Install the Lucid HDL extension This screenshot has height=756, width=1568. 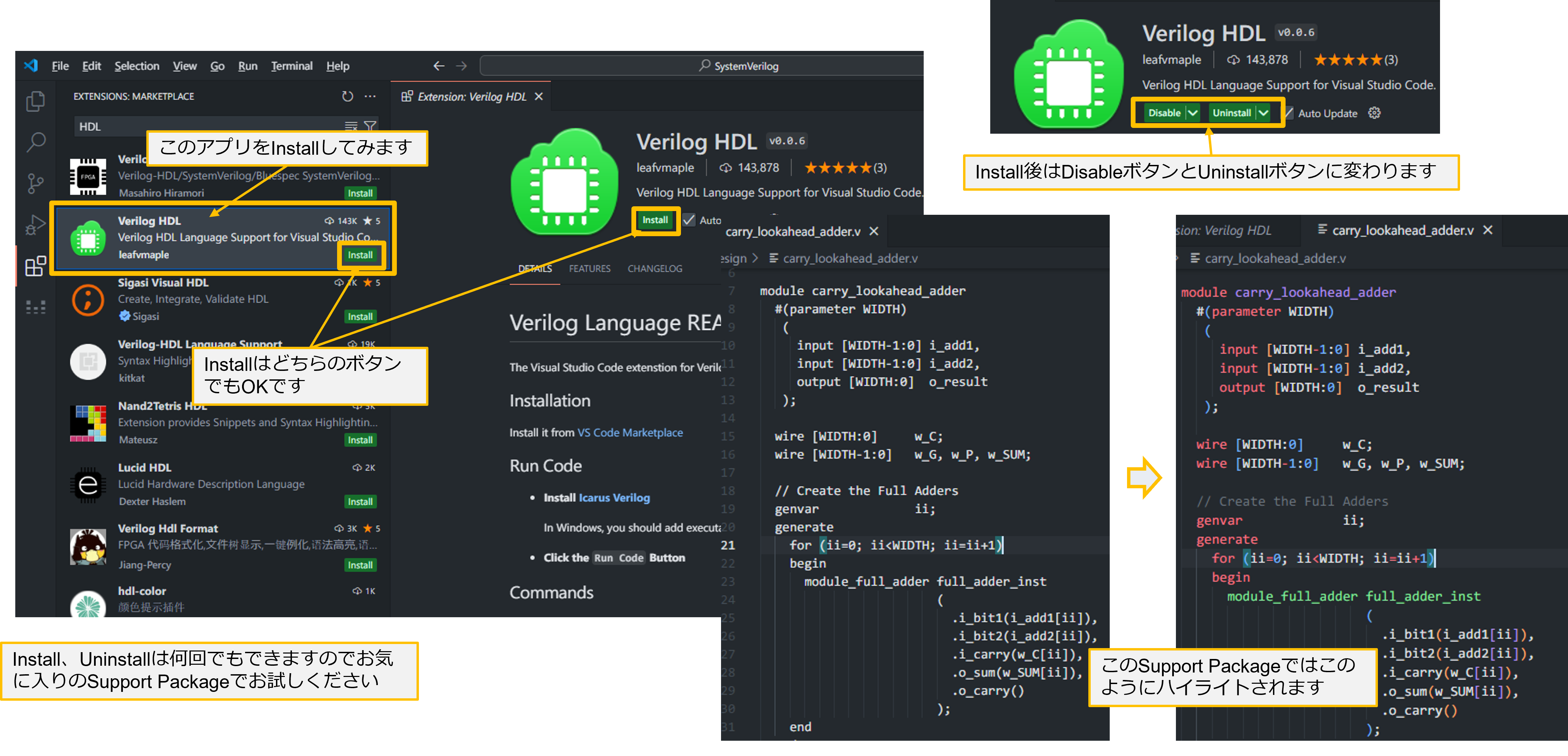tap(361, 502)
